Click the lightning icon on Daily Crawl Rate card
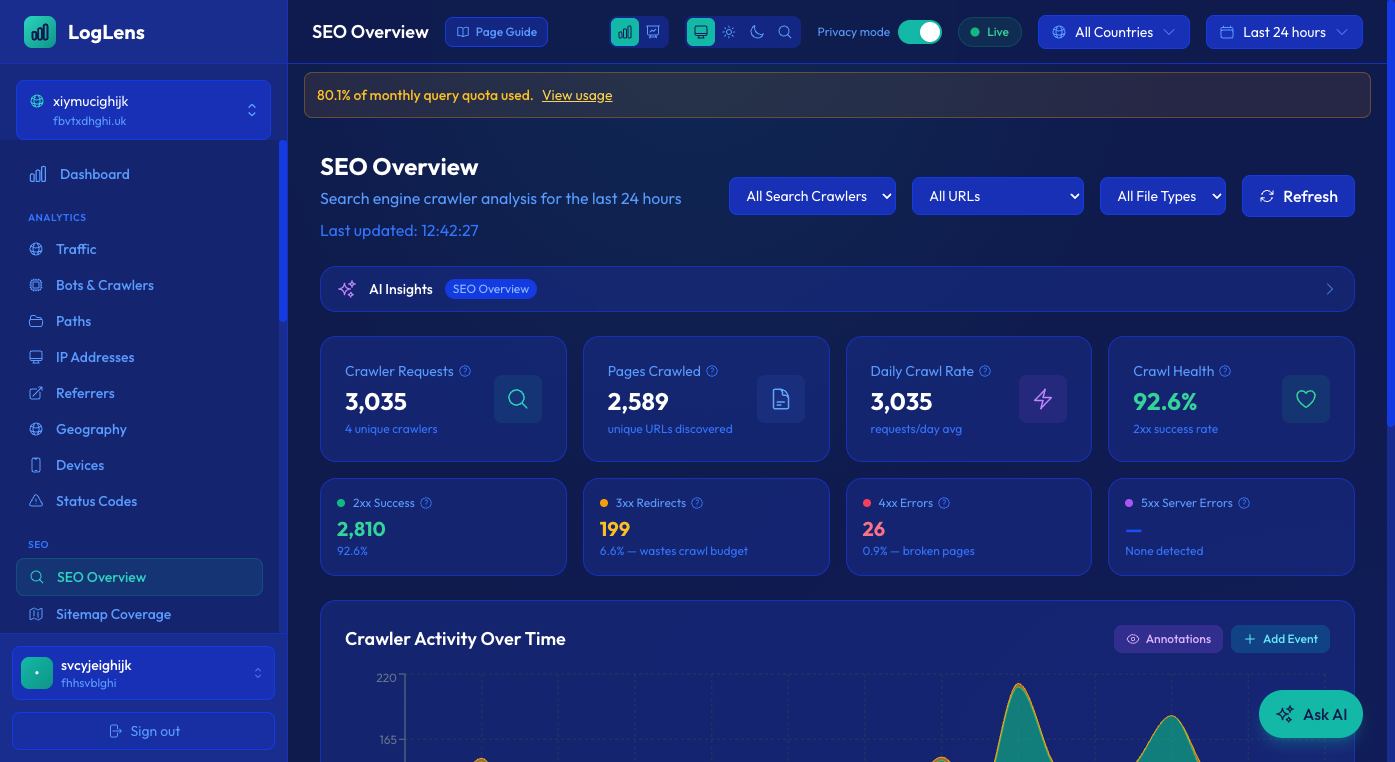The height and width of the screenshot is (762, 1395). 1043,399
